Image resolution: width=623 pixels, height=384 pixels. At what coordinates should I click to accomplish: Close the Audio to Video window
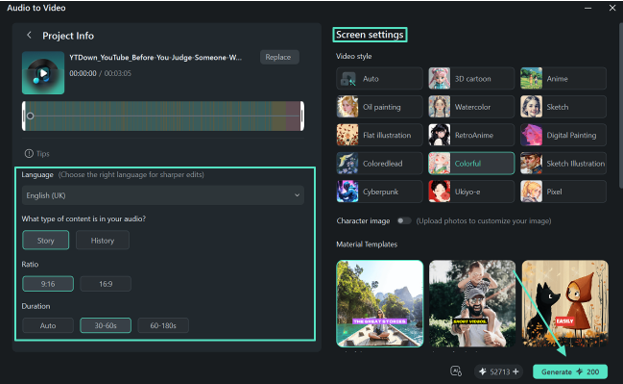(x=612, y=8)
